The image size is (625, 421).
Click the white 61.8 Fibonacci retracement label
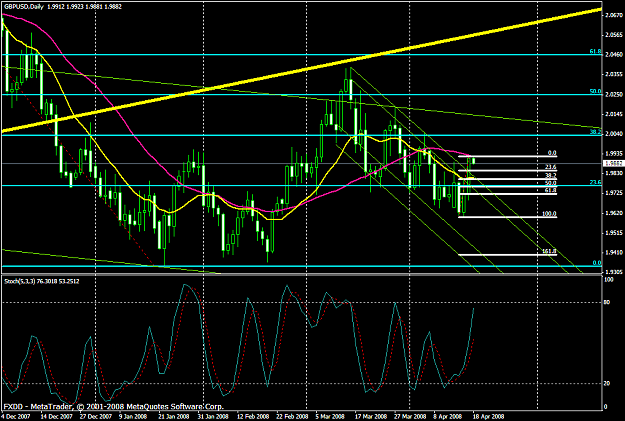click(550, 191)
